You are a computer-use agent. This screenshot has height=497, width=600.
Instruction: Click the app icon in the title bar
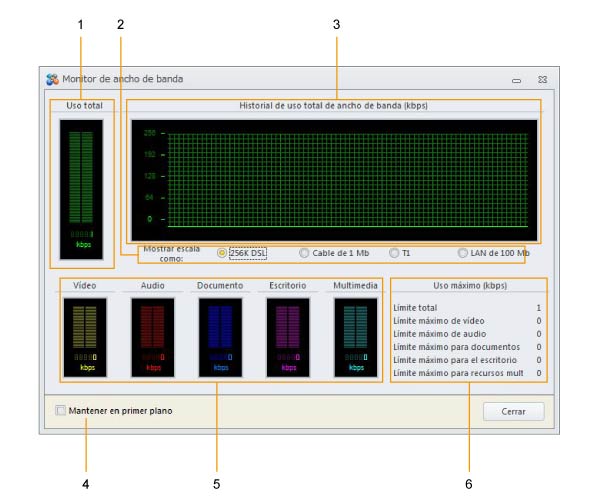point(52,79)
